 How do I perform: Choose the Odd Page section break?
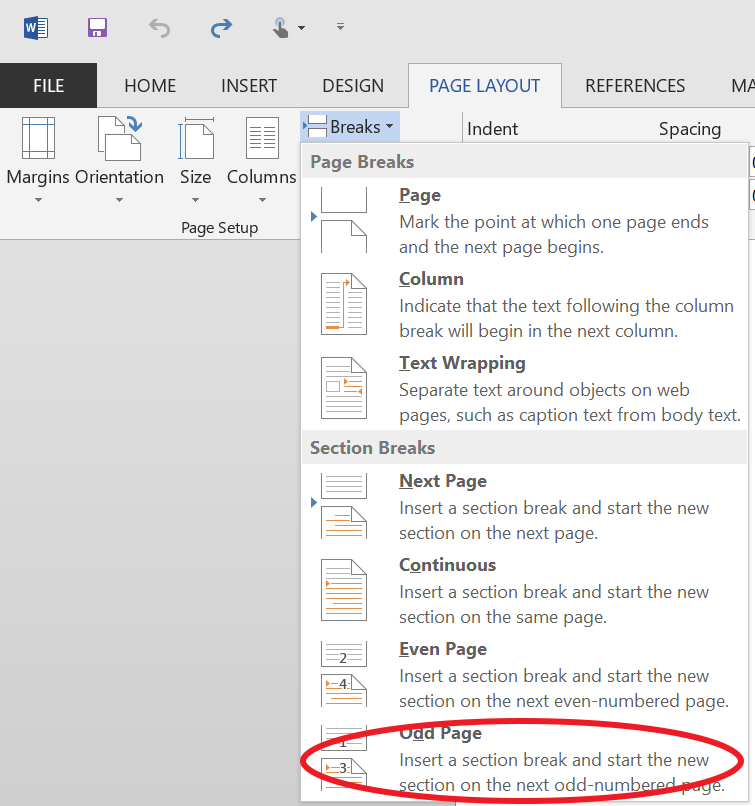tap(524, 760)
